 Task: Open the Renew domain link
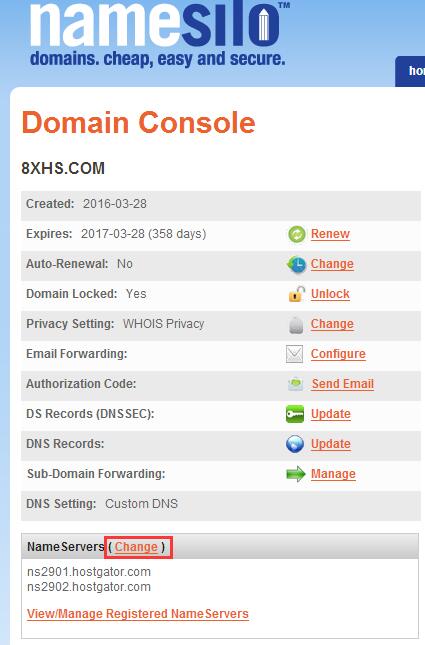(330, 234)
